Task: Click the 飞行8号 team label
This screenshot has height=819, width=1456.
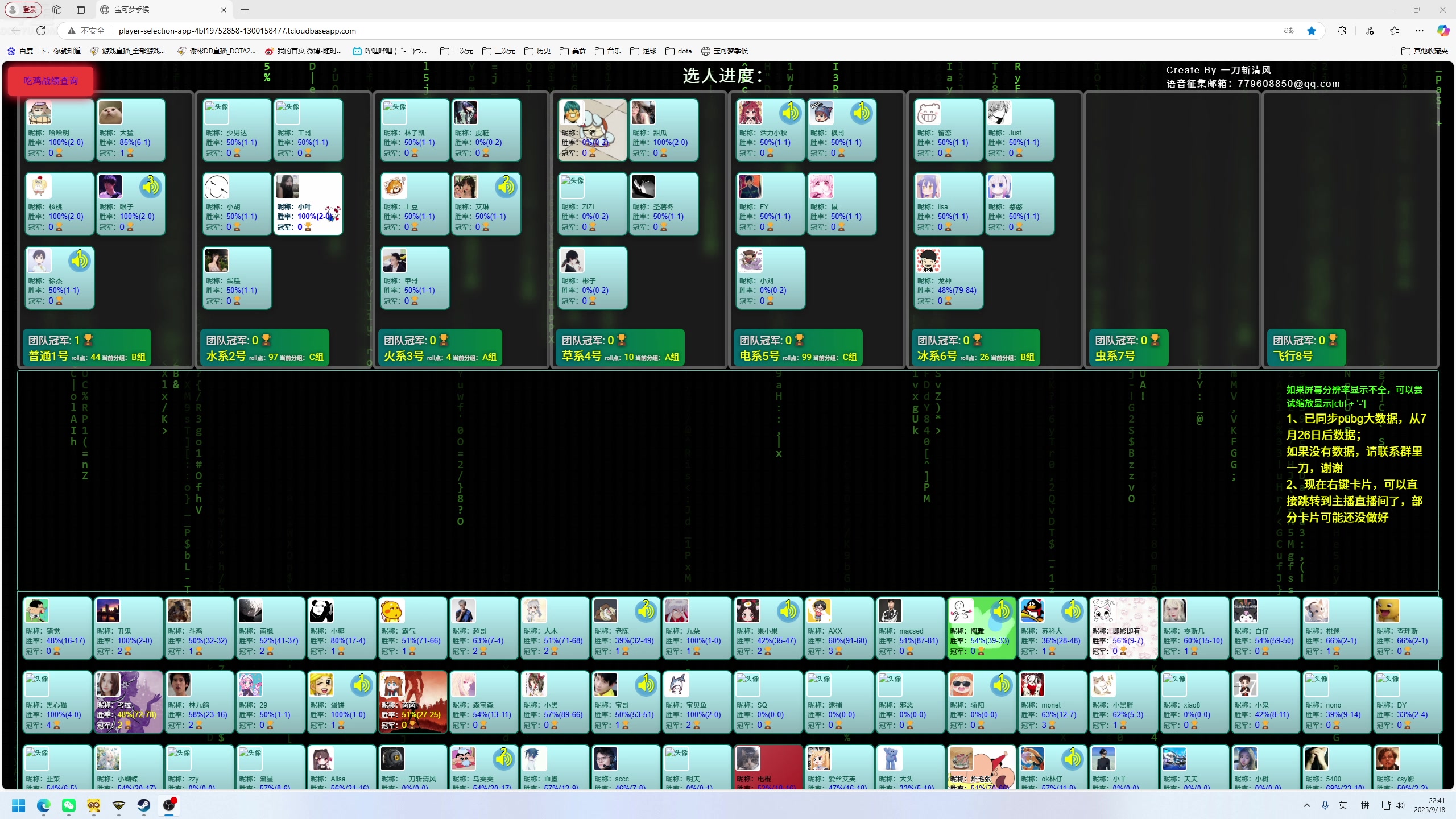Action: pyautogui.click(x=1292, y=356)
